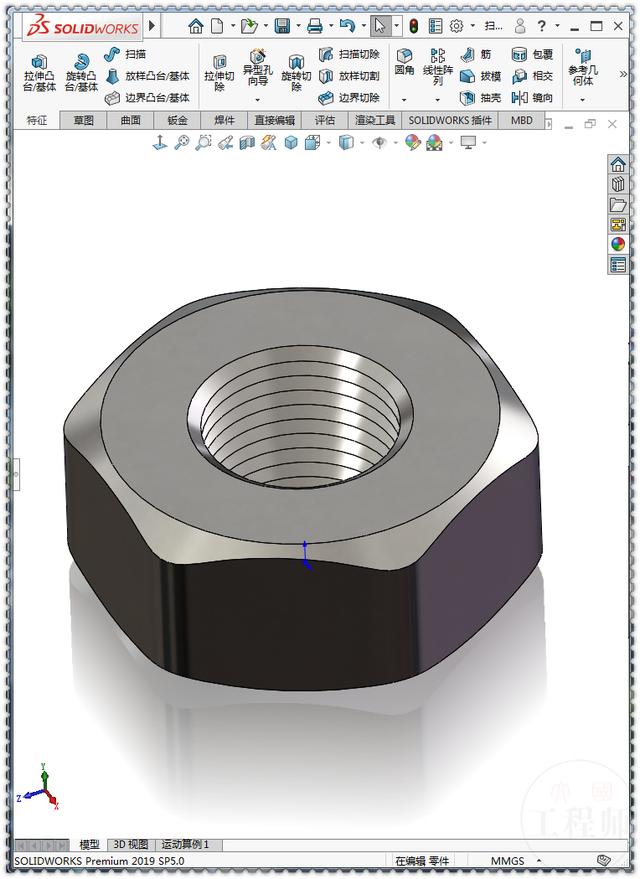Switch to the 焊件 (Weldments) tab
Screen dimensions: 640x879
pos(225,121)
